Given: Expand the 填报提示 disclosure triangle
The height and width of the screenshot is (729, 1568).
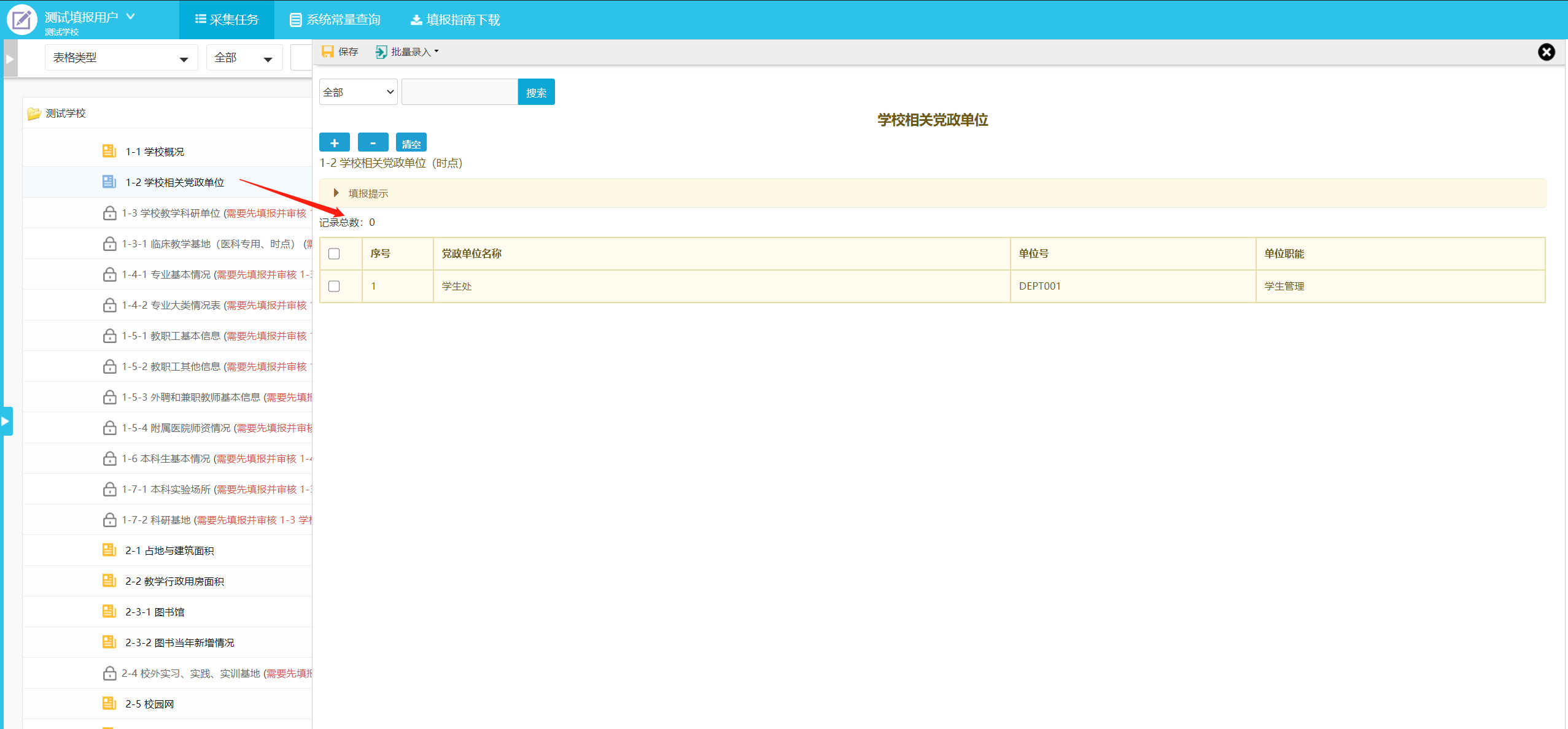Looking at the screenshot, I should [336, 193].
